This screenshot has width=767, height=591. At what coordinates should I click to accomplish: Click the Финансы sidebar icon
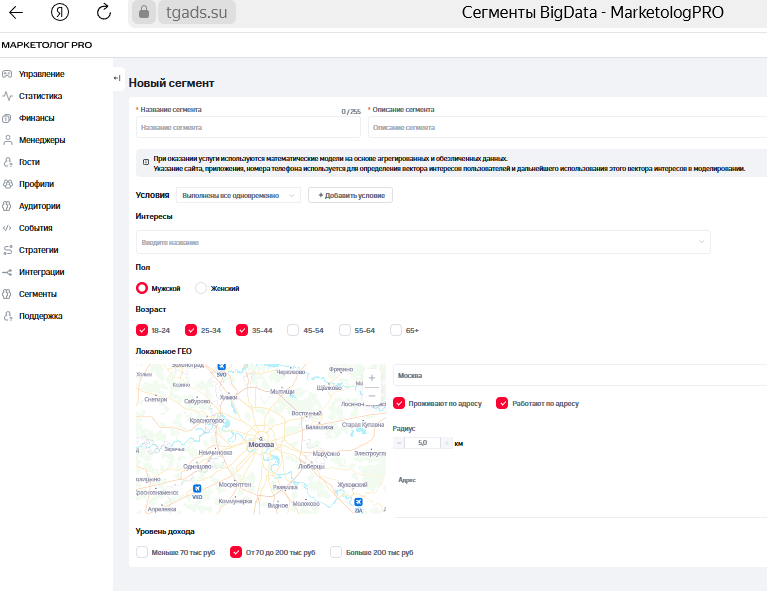pos(8,118)
